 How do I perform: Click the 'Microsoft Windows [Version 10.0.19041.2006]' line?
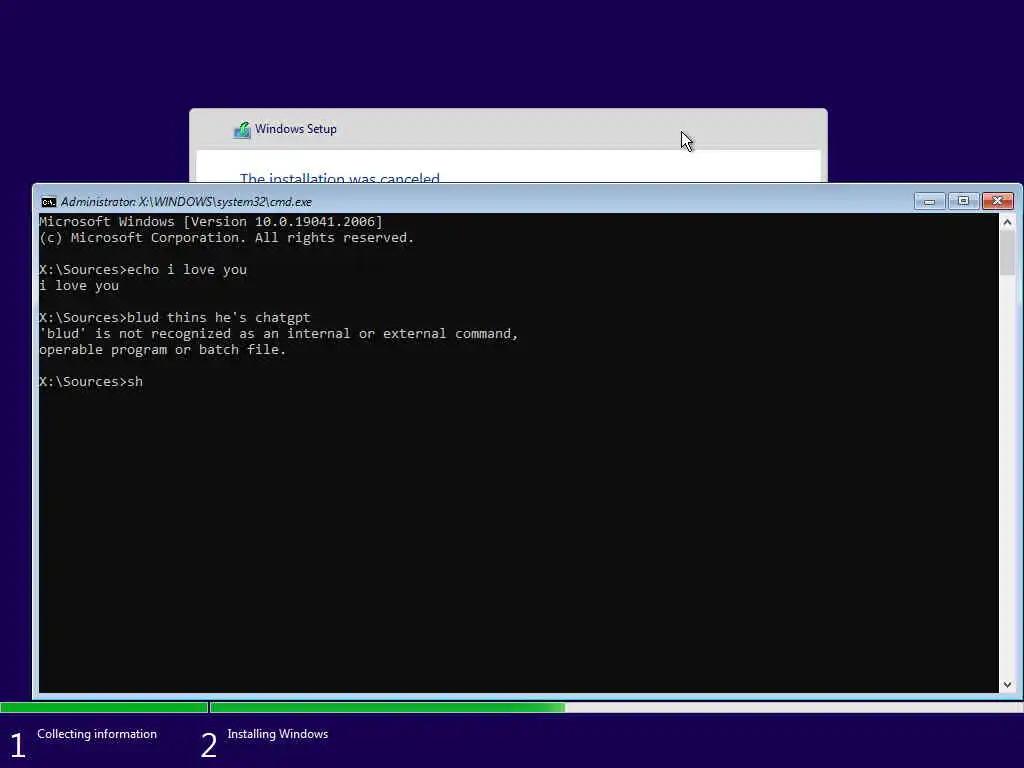[210, 222]
